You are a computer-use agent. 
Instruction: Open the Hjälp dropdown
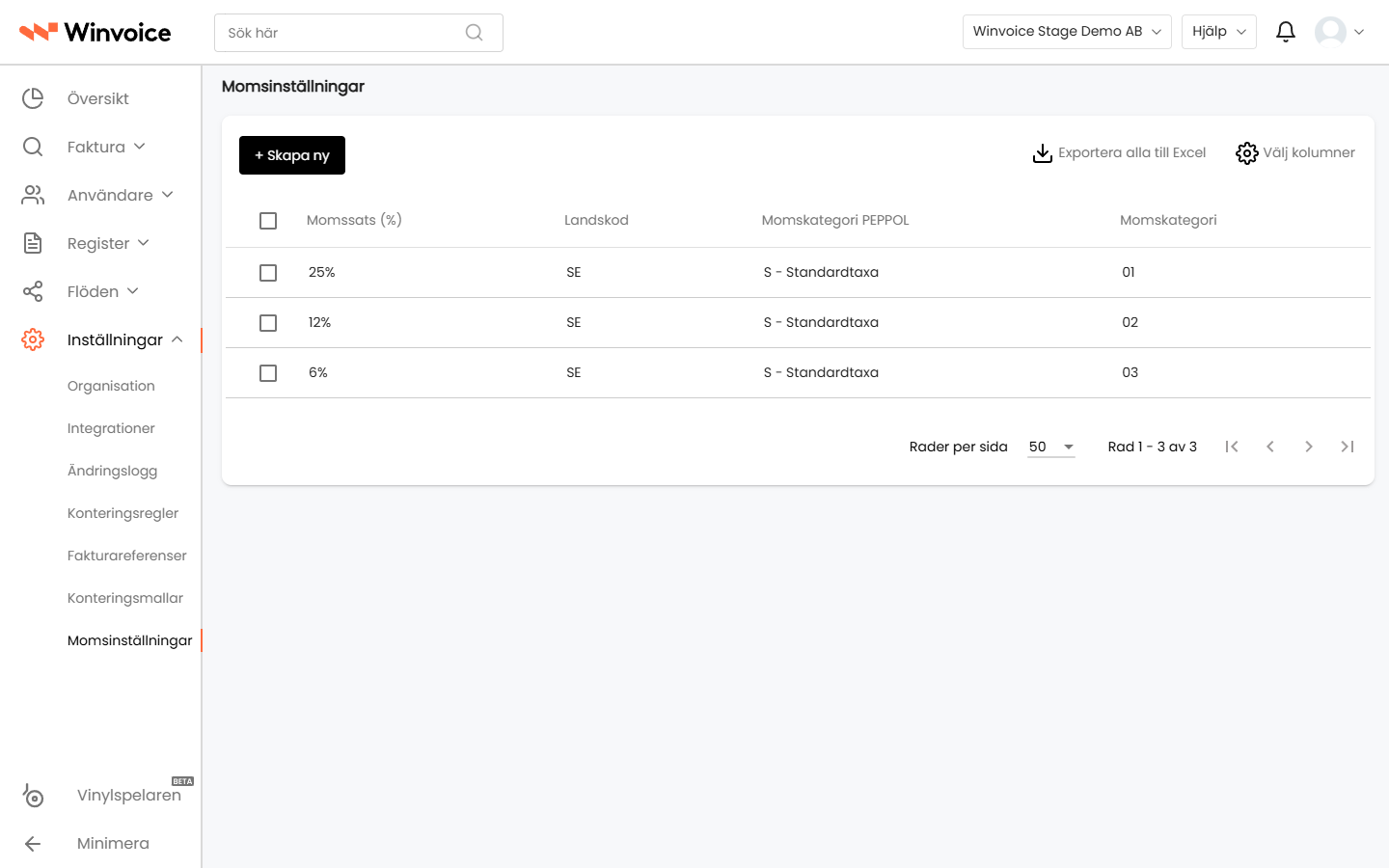pyautogui.click(x=1219, y=32)
